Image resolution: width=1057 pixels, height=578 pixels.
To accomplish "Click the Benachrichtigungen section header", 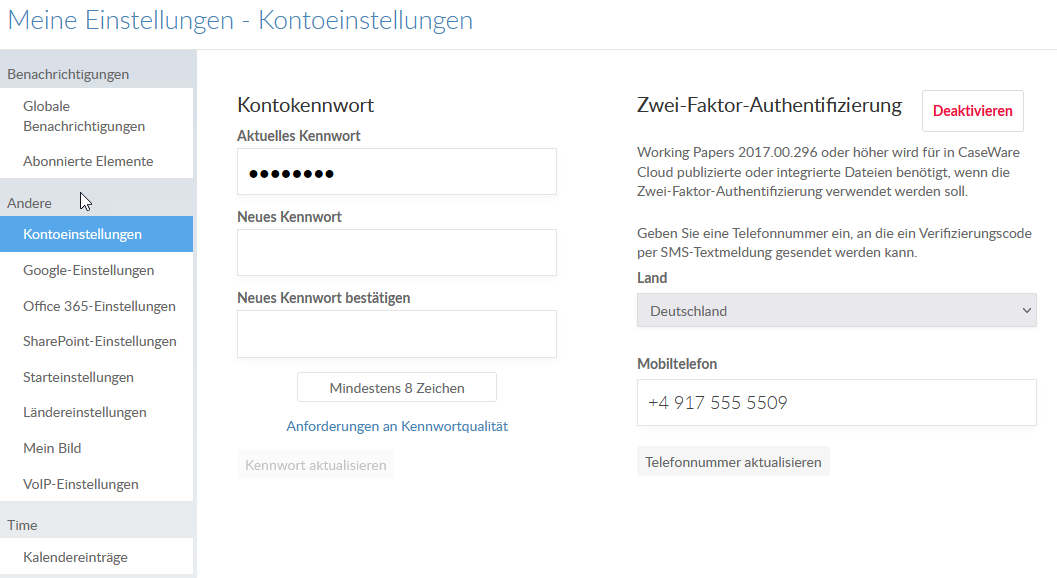I will click(x=68, y=74).
